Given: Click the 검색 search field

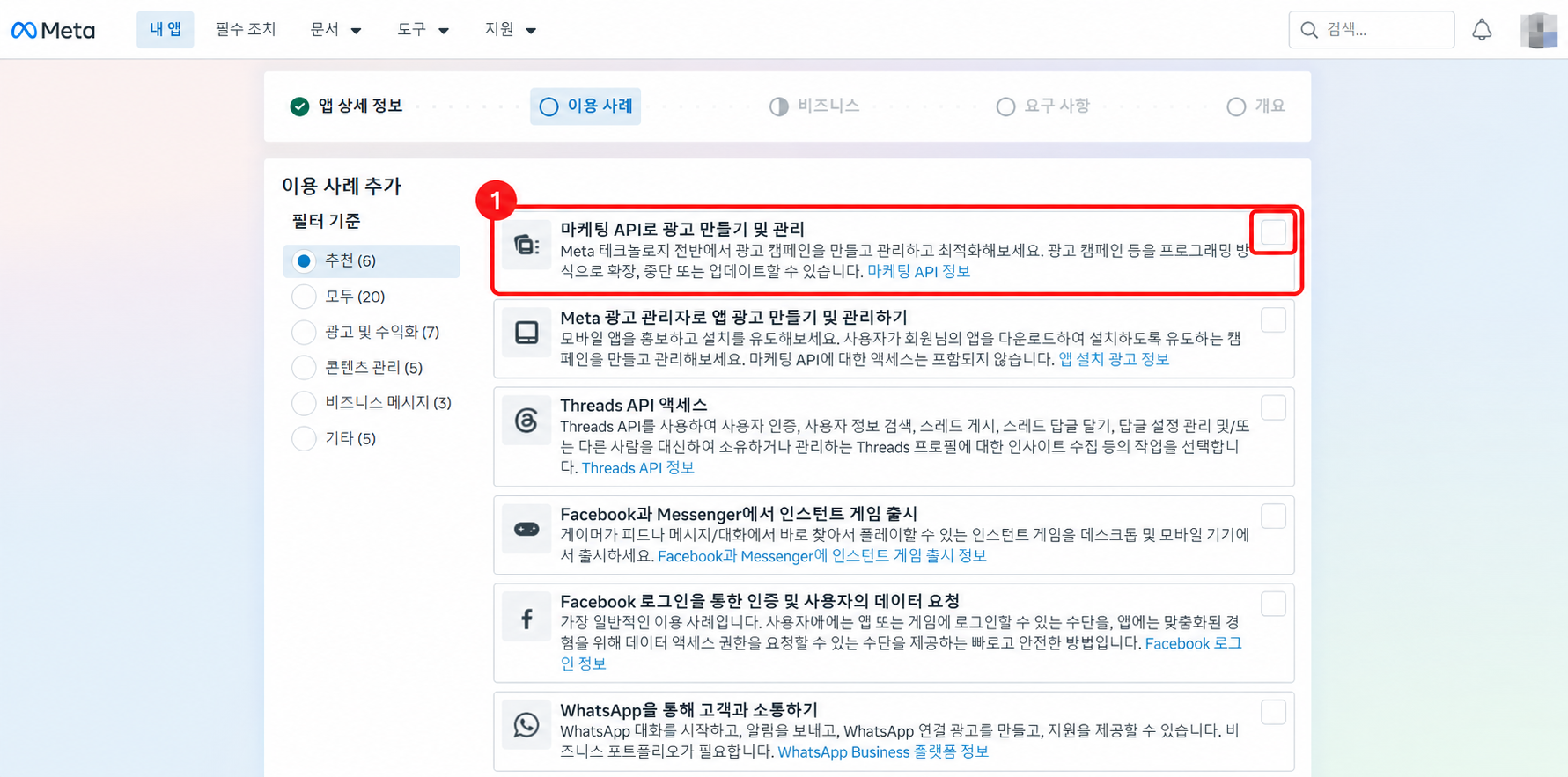Looking at the screenshot, I should pyautogui.click(x=1372, y=30).
